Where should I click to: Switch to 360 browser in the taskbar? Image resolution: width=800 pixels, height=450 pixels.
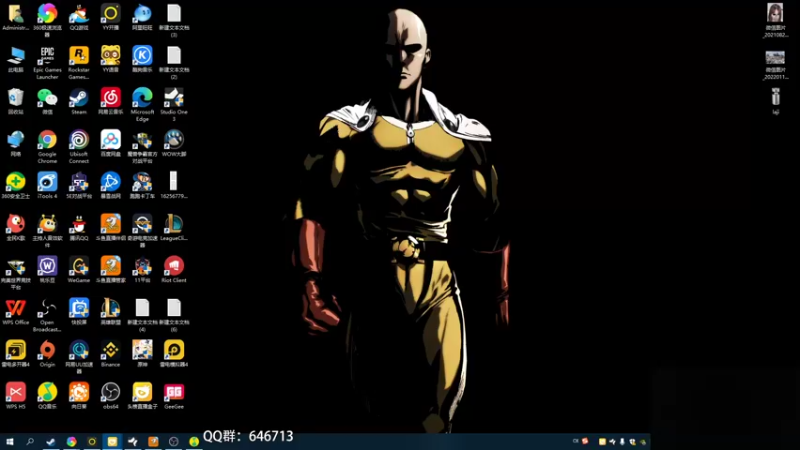click(71, 442)
